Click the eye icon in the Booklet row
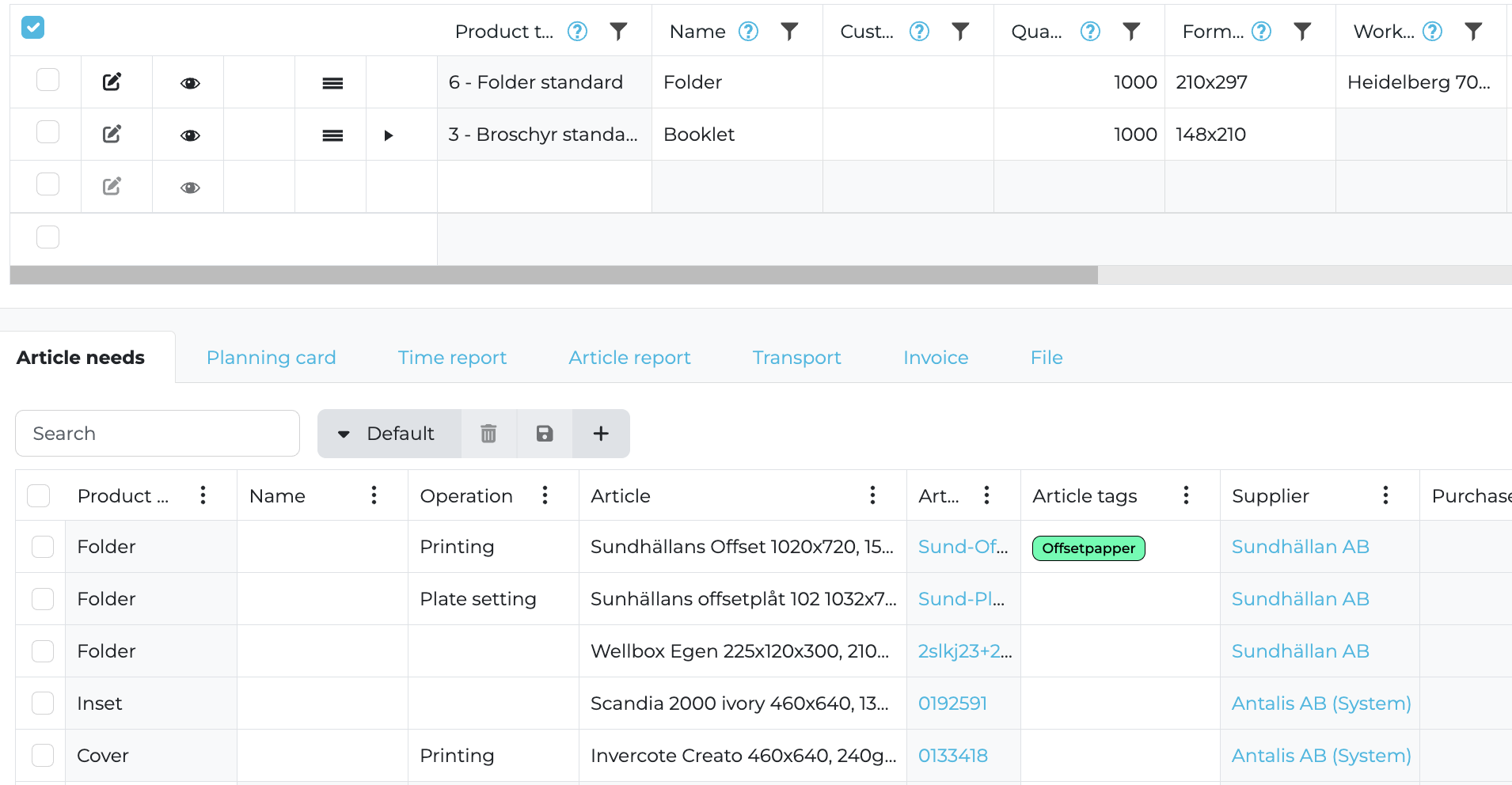 pos(190,135)
